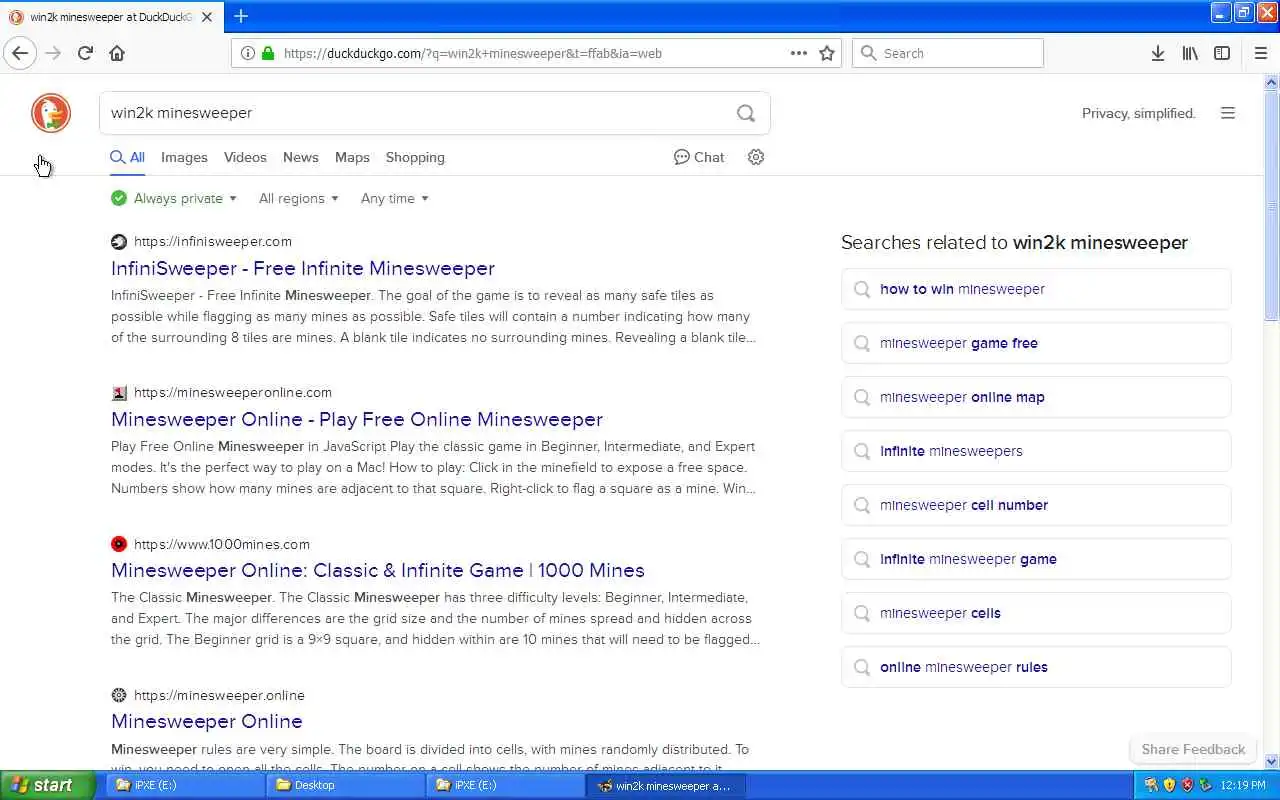Open InfiniSweeper - Free Infinite Minesweeper result
Viewport: 1280px width, 800px height.
click(x=303, y=268)
